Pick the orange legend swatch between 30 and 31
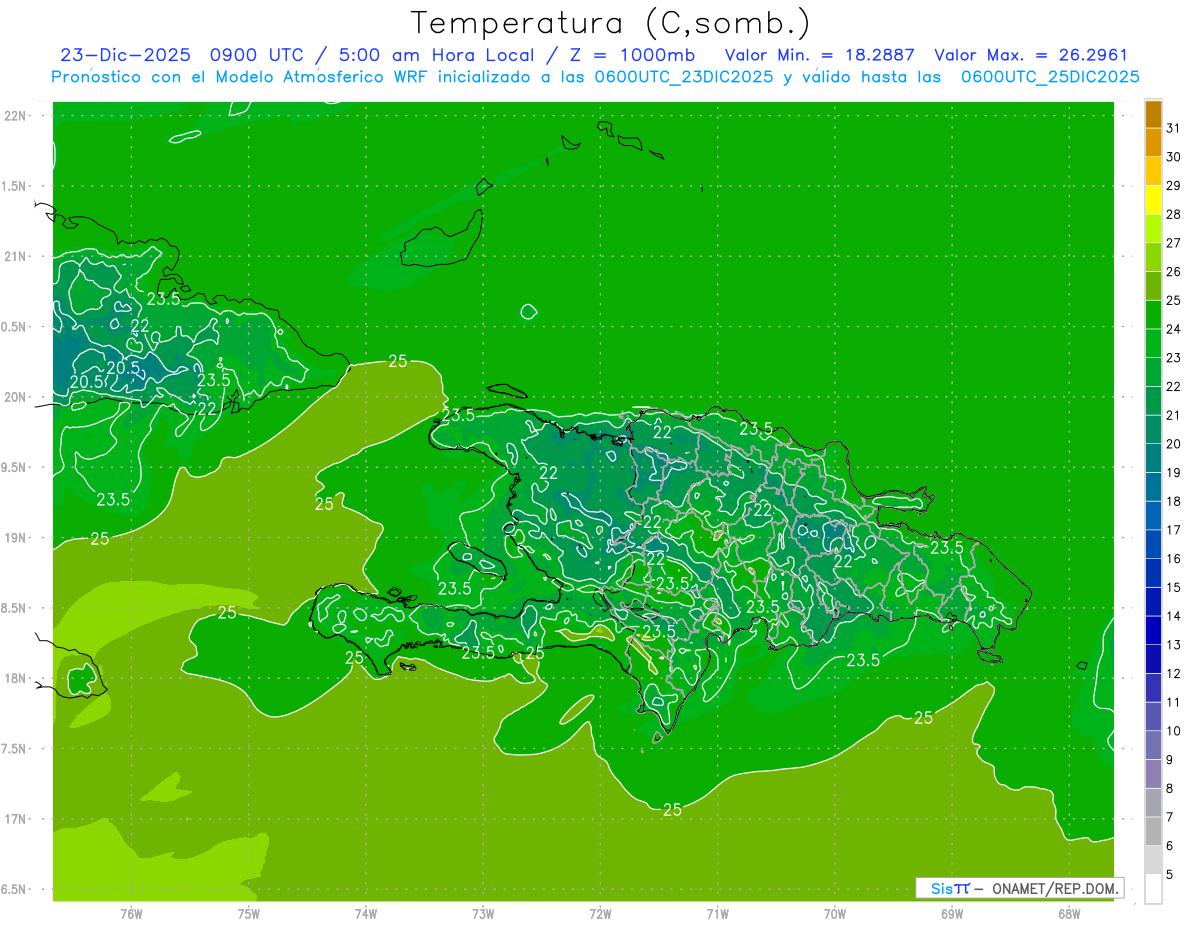The image size is (1200, 927). point(1153,142)
